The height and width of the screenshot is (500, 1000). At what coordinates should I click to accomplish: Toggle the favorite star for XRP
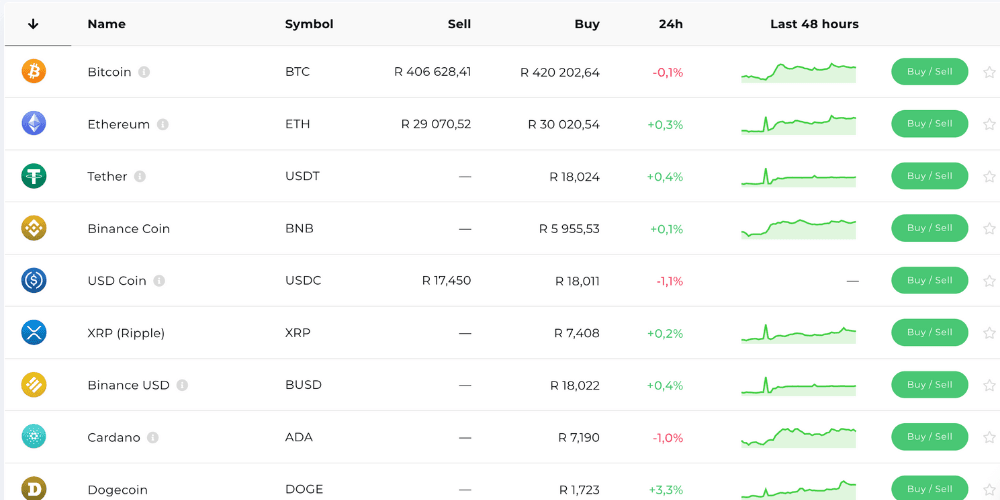[x=989, y=333]
